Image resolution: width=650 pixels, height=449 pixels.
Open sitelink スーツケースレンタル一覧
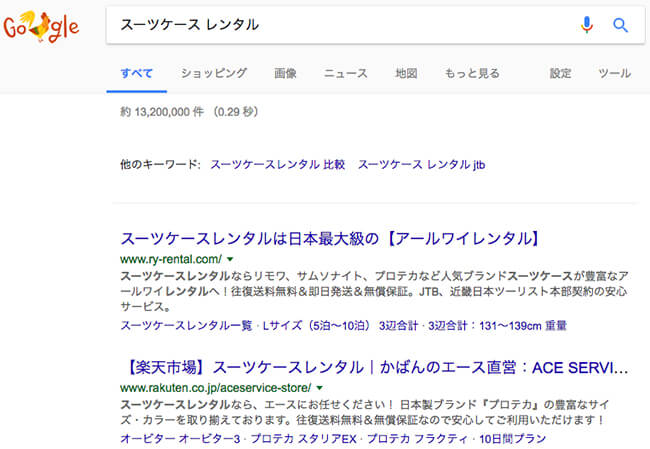point(186,325)
